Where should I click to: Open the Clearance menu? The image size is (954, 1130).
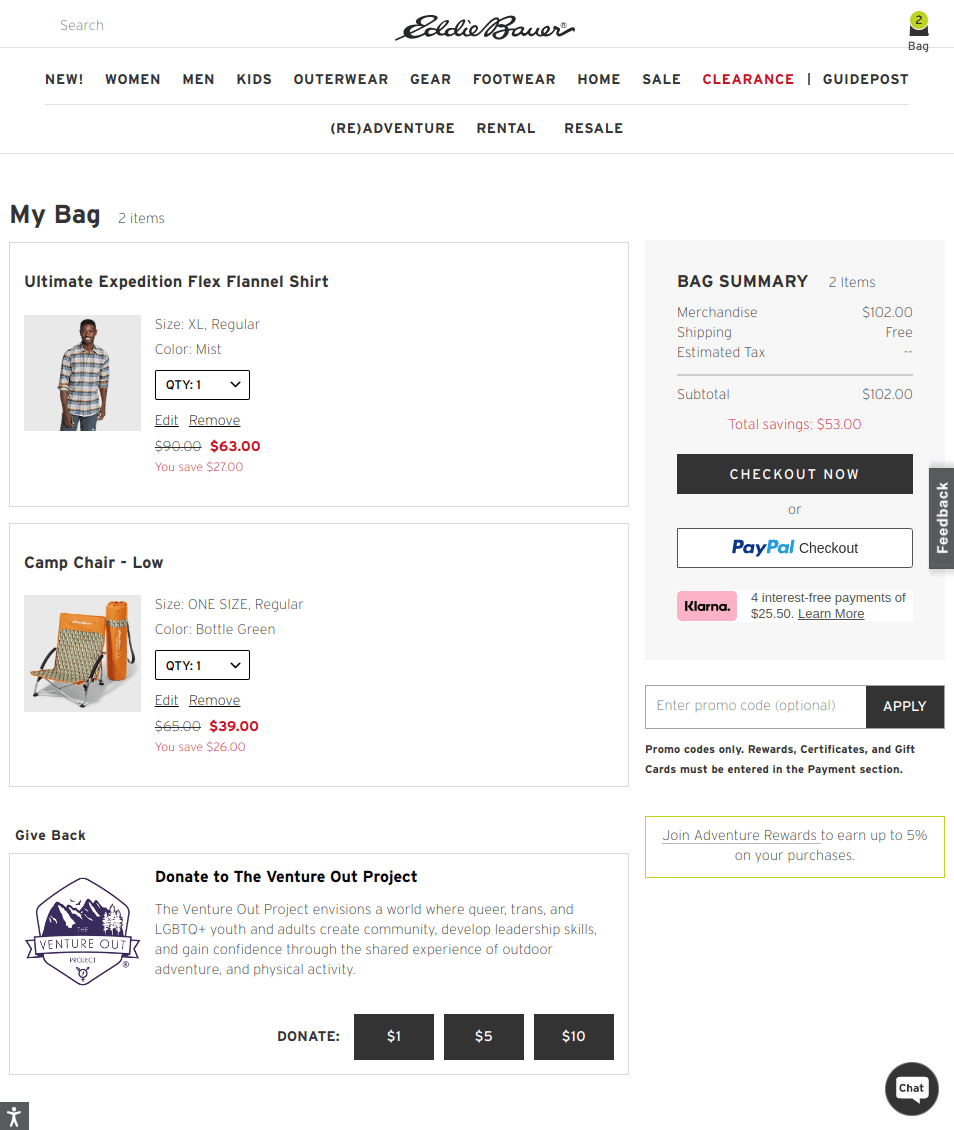pyautogui.click(x=748, y=79)
